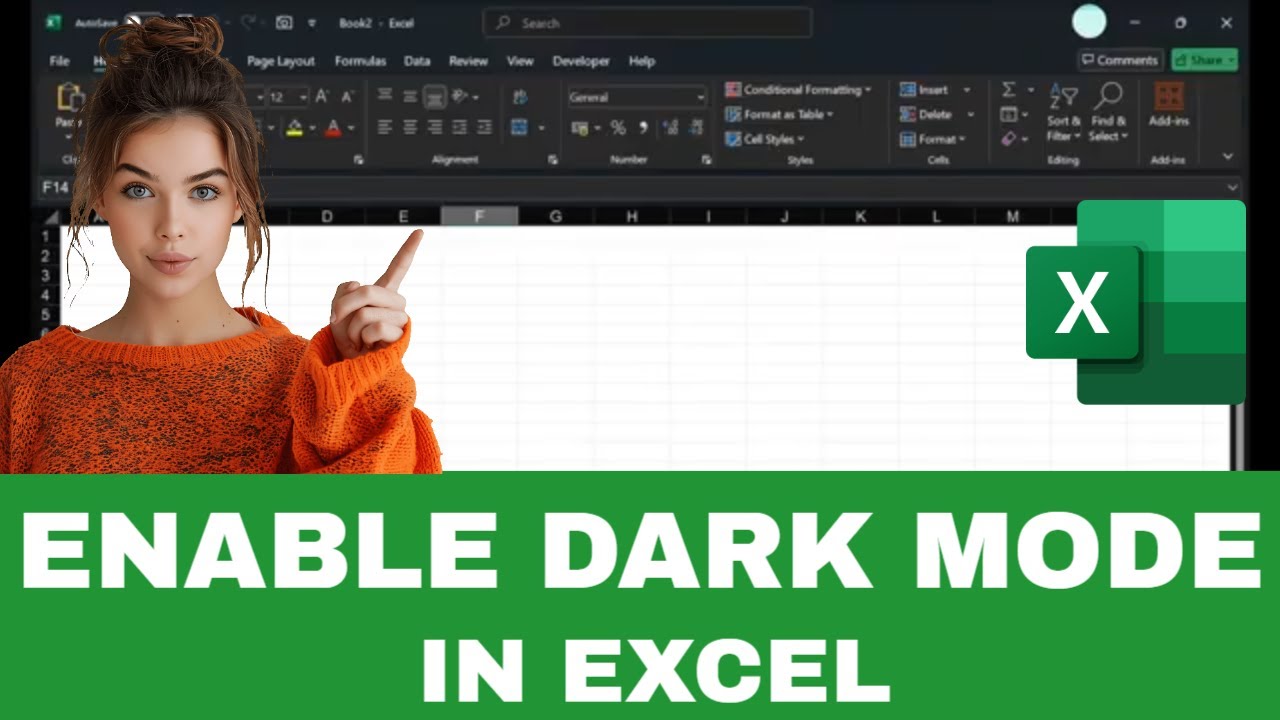Screen dimensions: 1280x720
Task: Center text horizontally in the ribbon
Action: (x=409, y=127)
